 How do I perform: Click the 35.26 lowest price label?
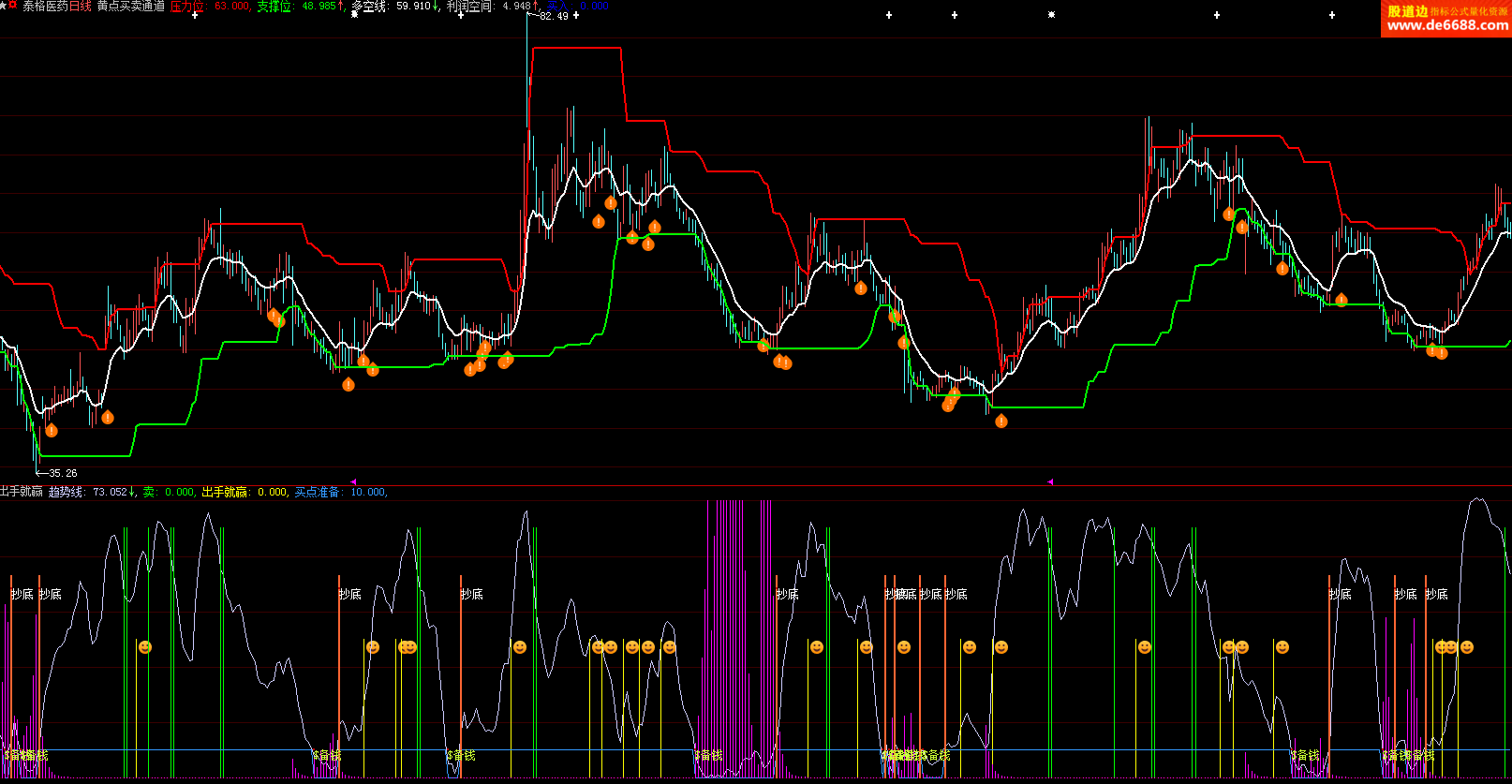pyautogui.click(x=63, y=473)
